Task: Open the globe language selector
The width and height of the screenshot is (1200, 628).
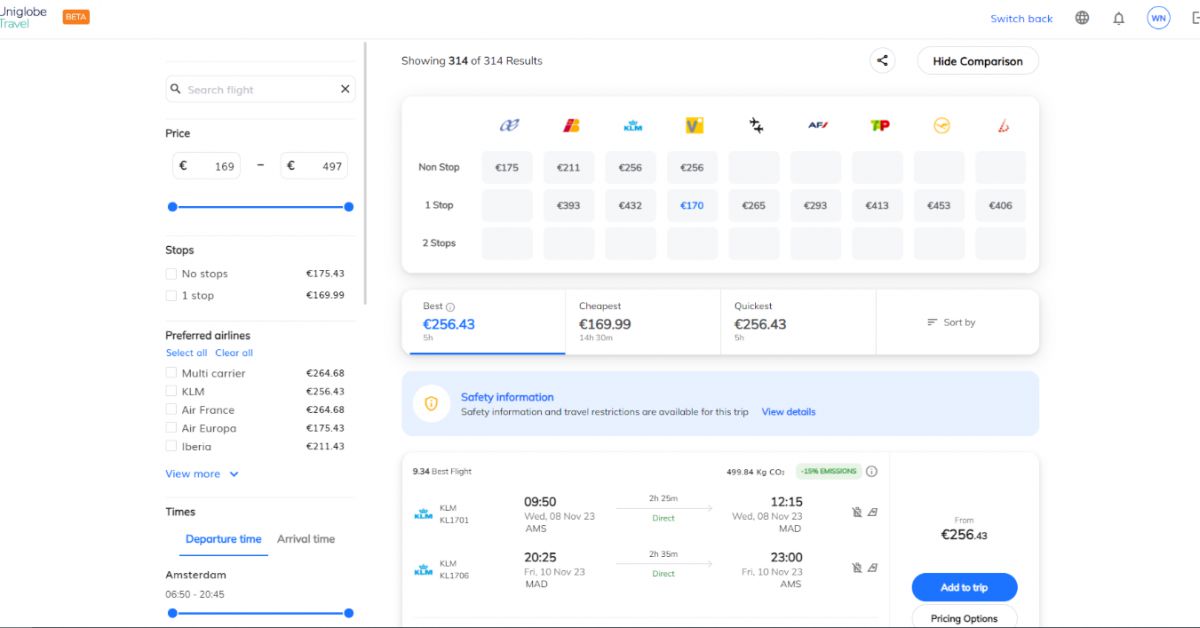Action: pos(1082,18)
